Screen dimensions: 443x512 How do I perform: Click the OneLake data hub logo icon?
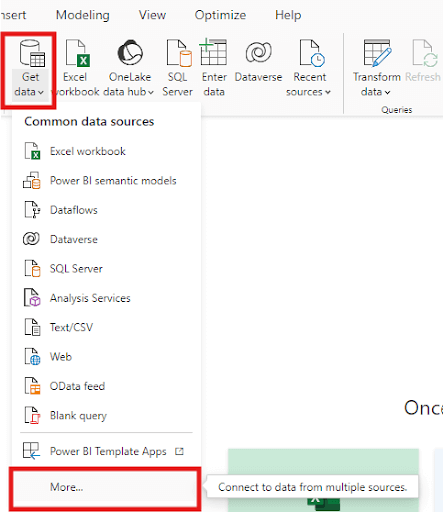tap(130, 52)
